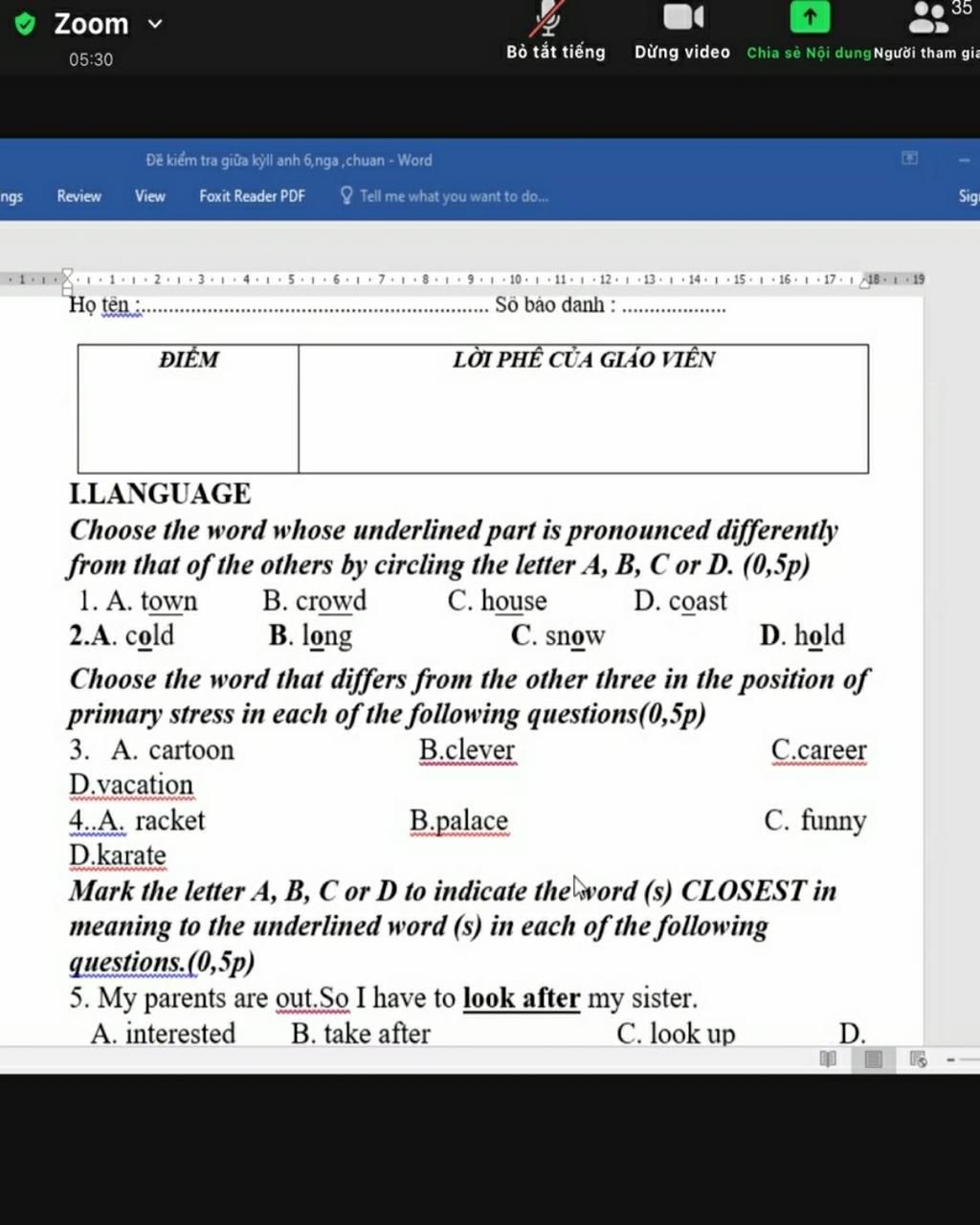Click the answer "A. interested"
The height and width of the screenshot is (1225, 980).
point(163,1034)
